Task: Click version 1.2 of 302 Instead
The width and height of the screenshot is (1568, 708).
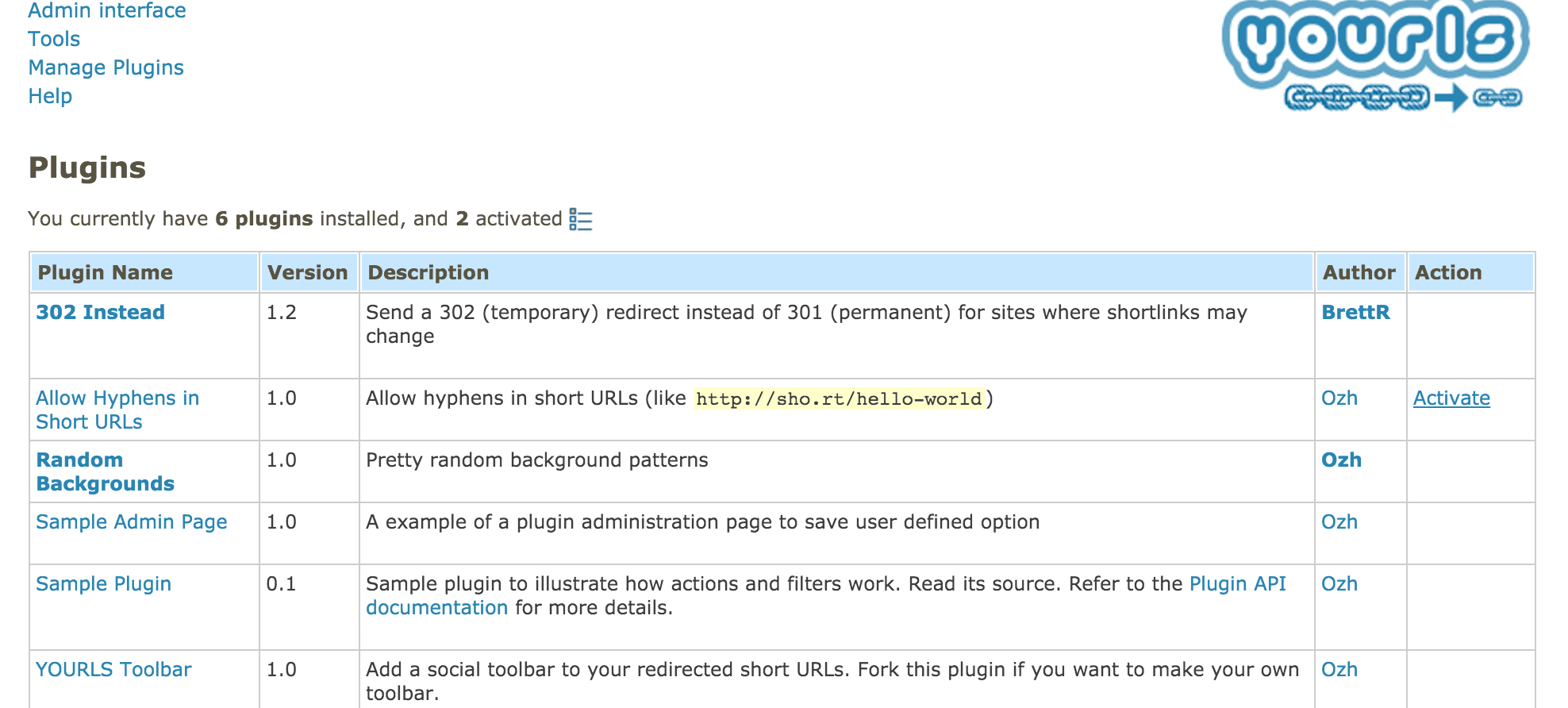Action: pyautogui.click(x=282, y=312)
